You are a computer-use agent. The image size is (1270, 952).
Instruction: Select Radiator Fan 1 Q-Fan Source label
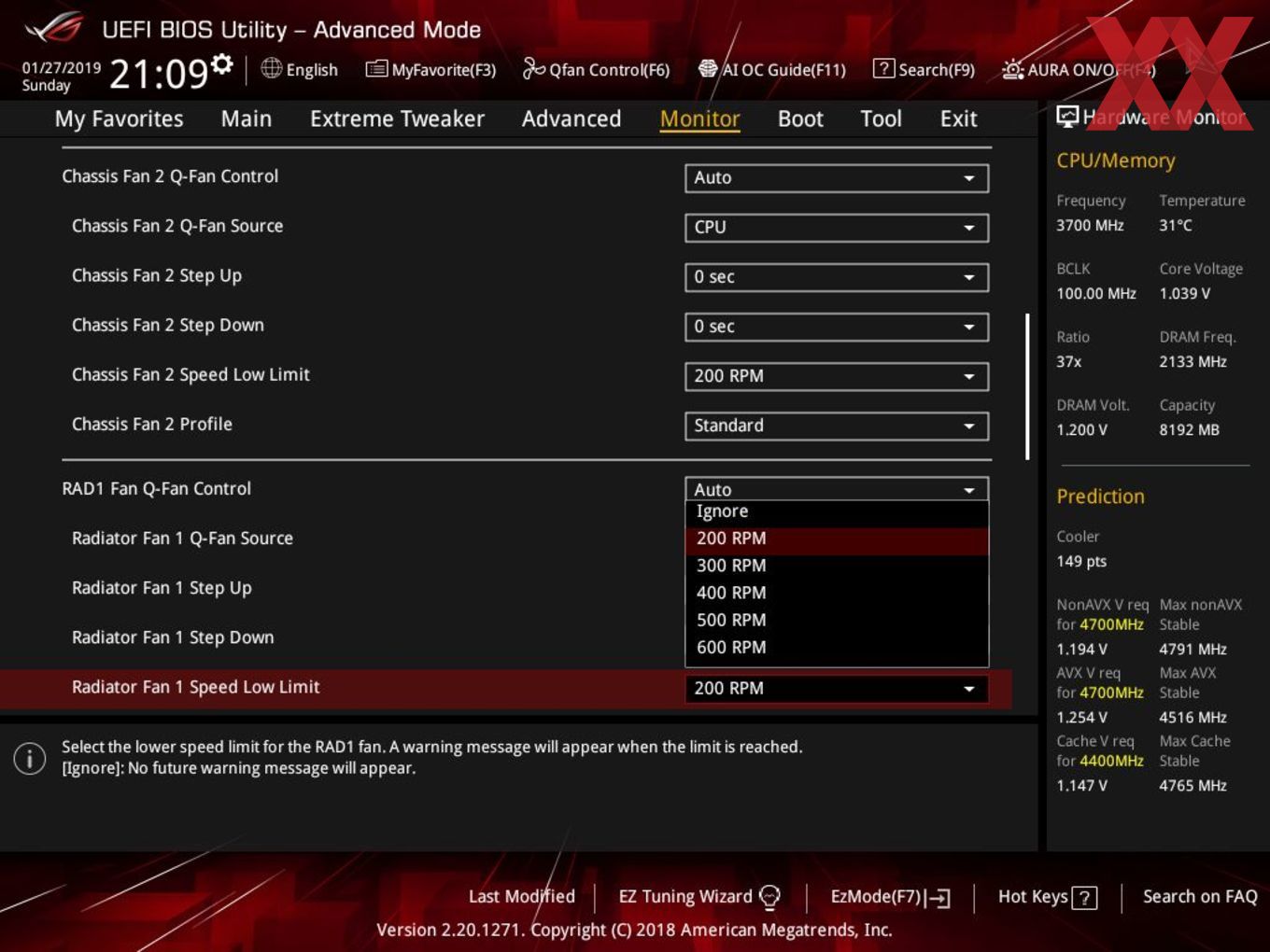pyautogui.click(x=182, y=539)
